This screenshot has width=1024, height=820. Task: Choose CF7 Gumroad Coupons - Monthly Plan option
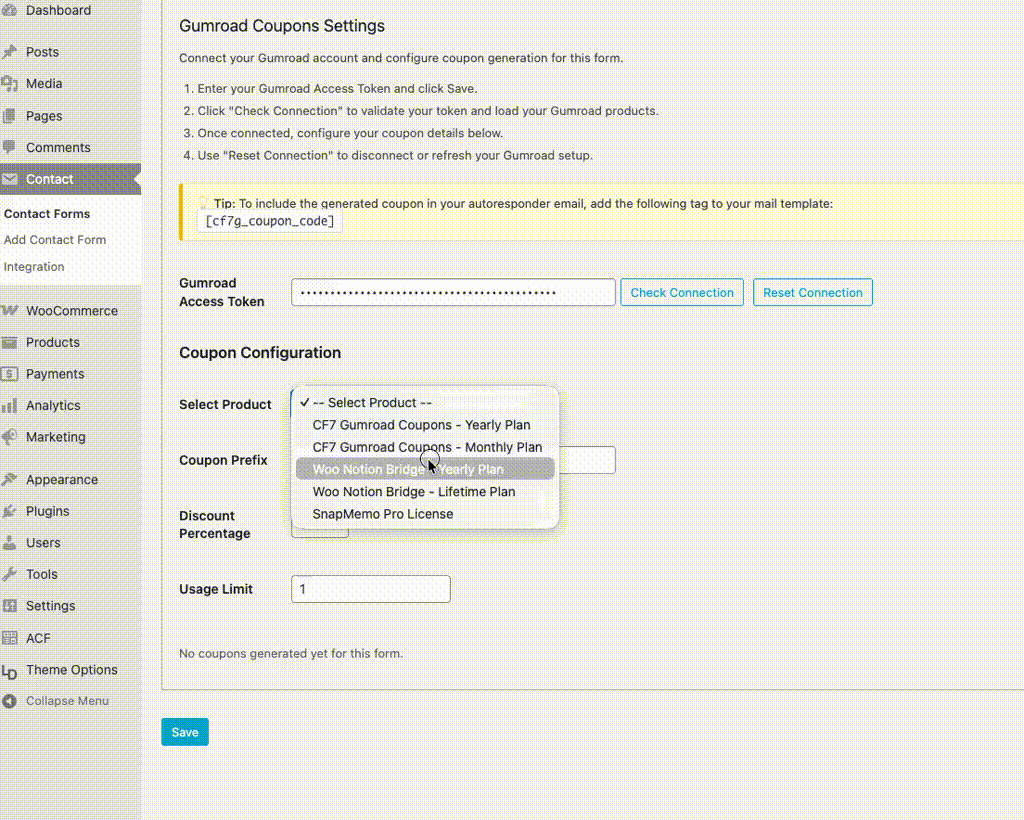(x=428, y=446)
